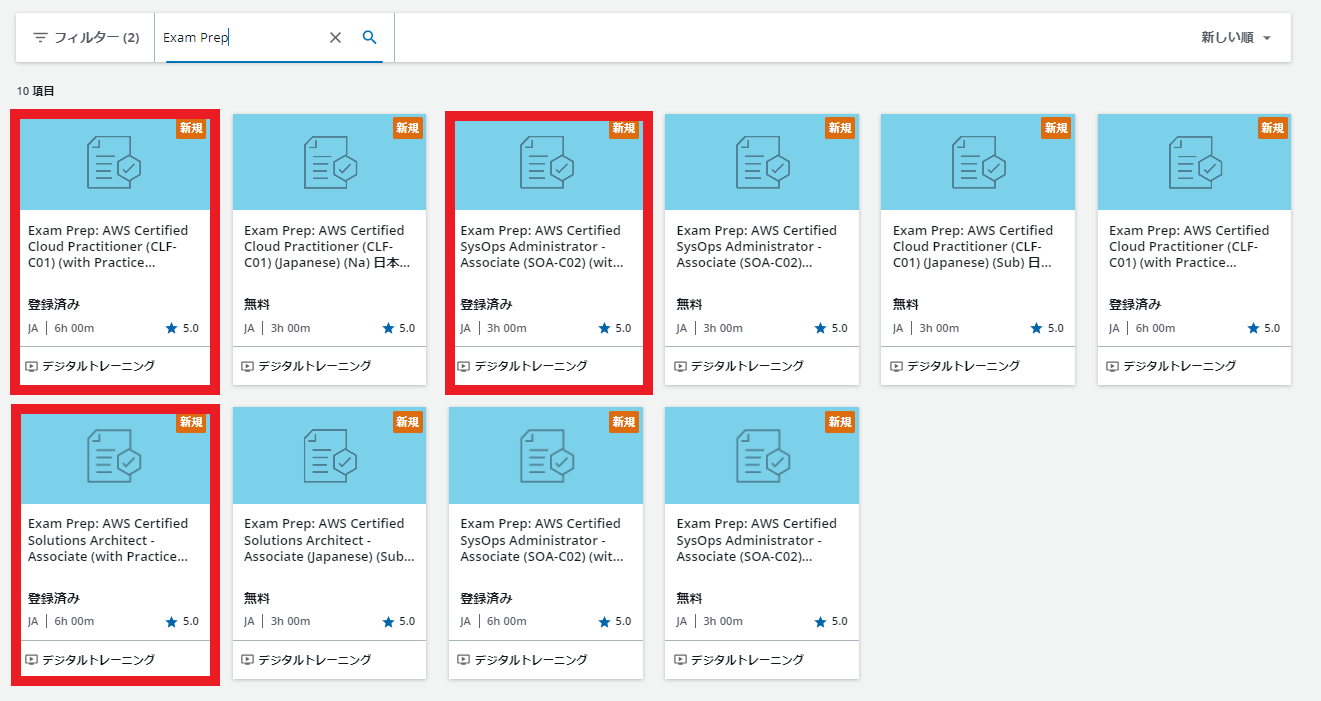Click star rating on 6h 00m SysOps card
The height and width of the screenshot is (701, 1321).
(x=614, y=621)
